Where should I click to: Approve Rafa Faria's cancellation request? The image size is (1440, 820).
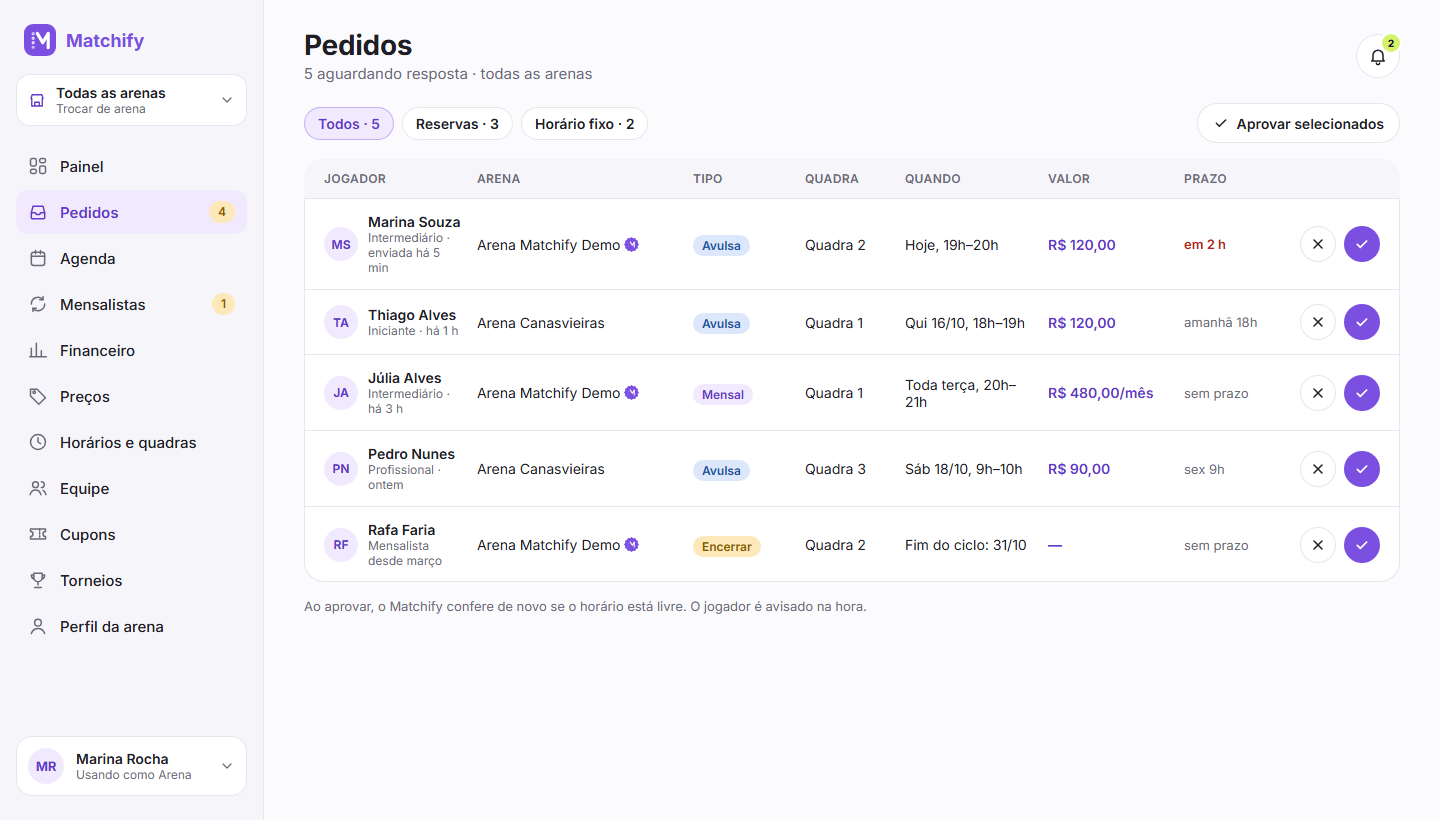click(1361, 545)
